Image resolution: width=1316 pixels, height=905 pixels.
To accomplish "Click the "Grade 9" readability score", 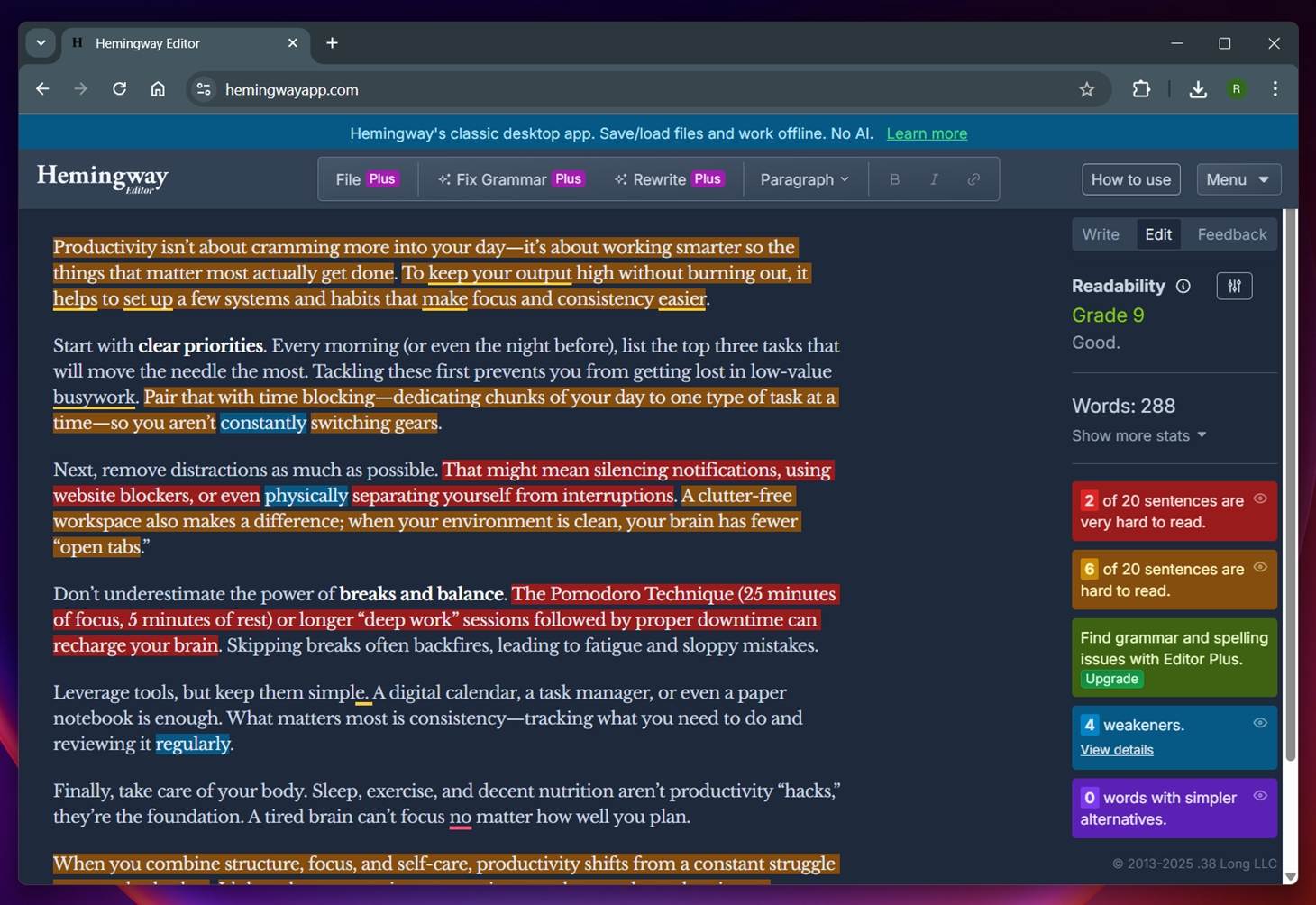I will (1108, 315).
